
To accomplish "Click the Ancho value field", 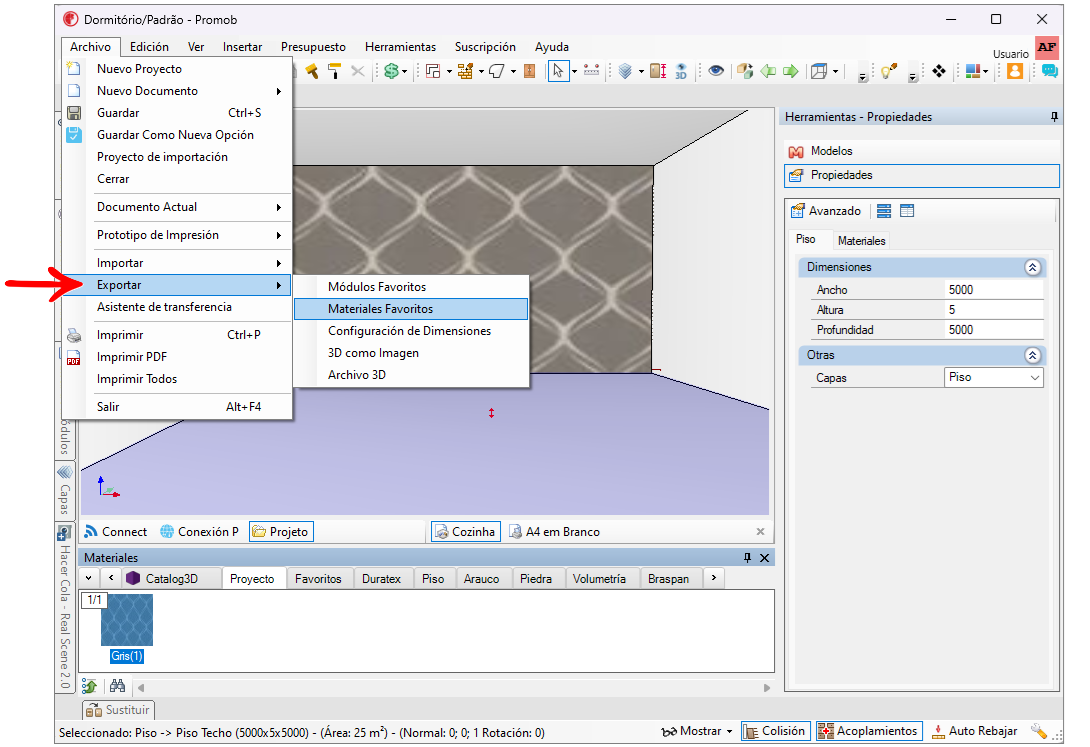I will 993,290.
